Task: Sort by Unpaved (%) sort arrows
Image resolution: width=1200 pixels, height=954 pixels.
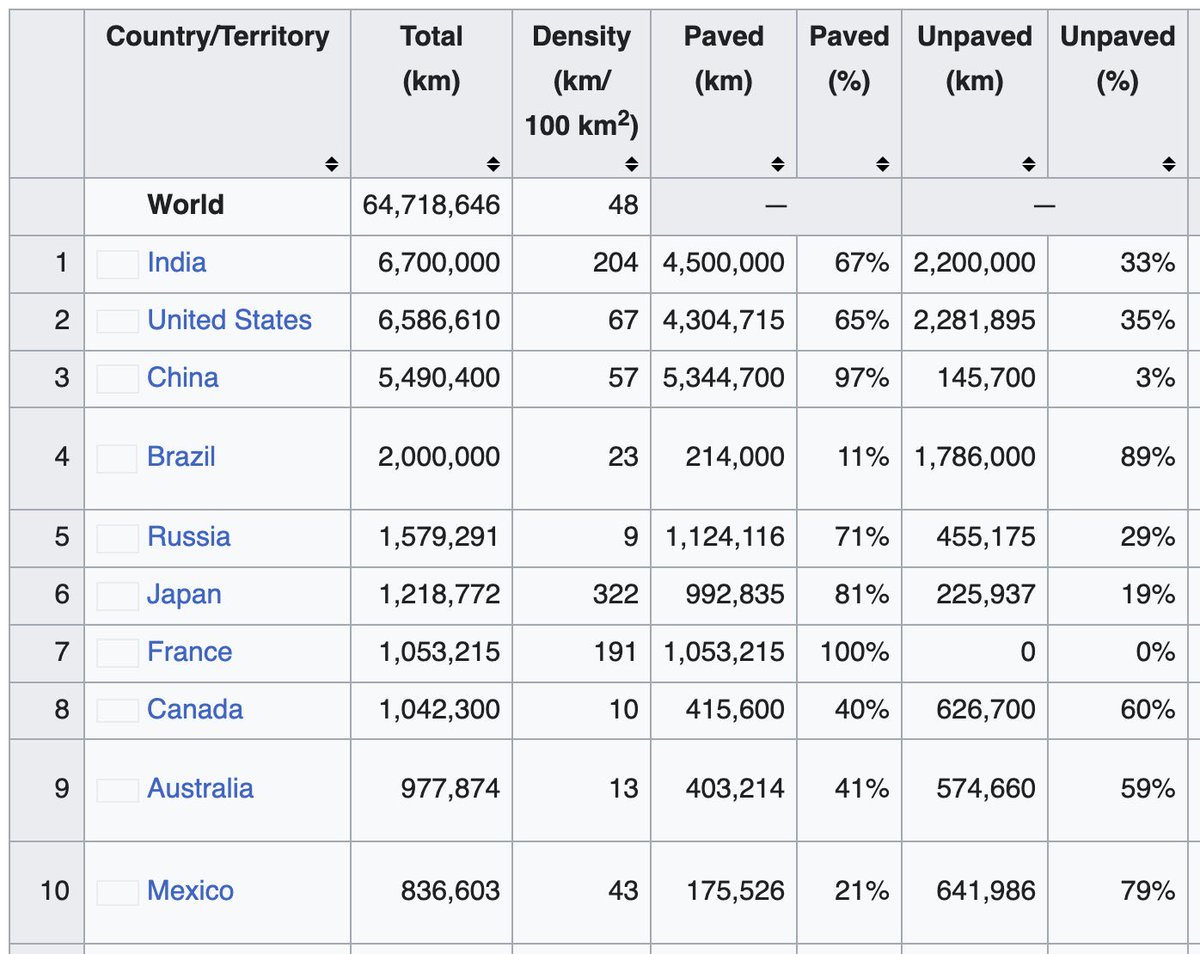Action: (1168, 164)
